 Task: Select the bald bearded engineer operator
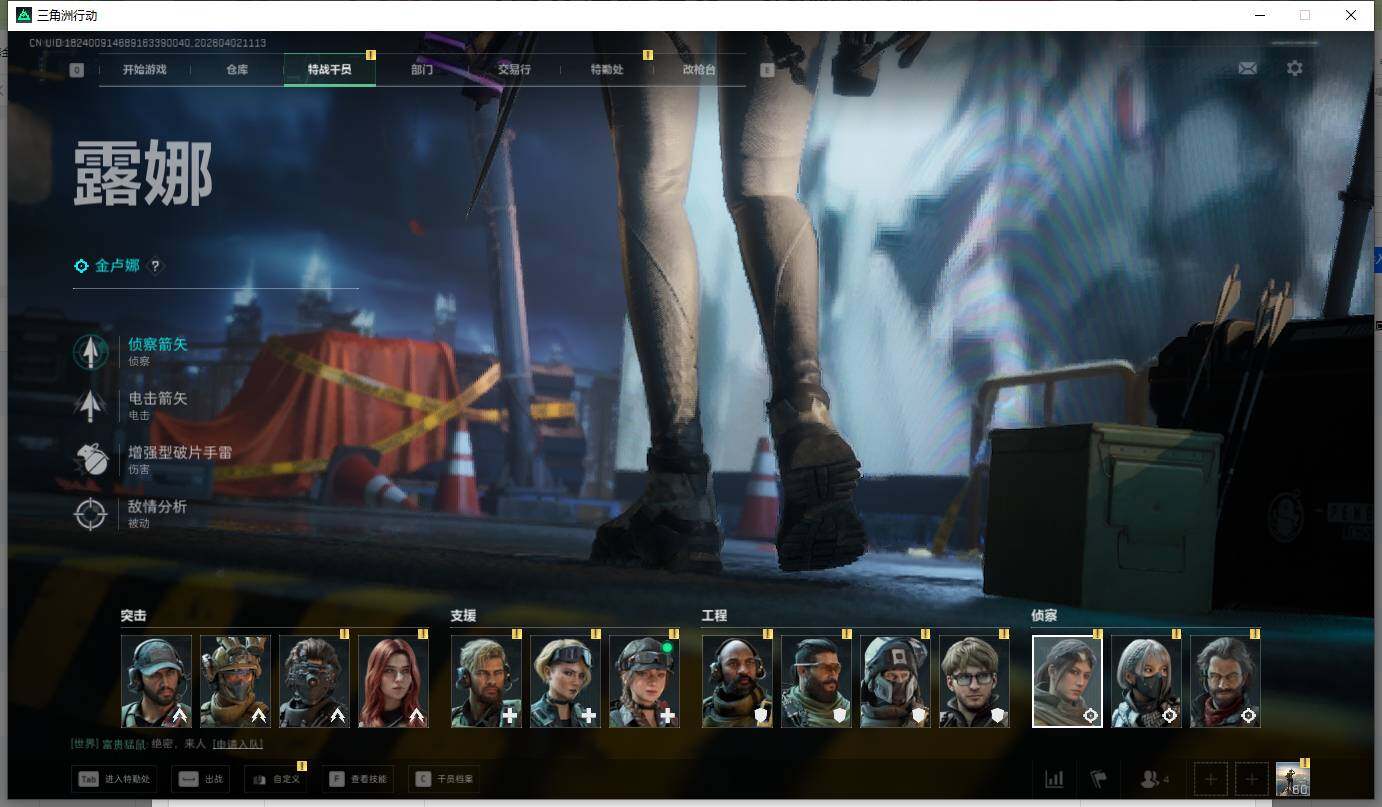[737, 681]
